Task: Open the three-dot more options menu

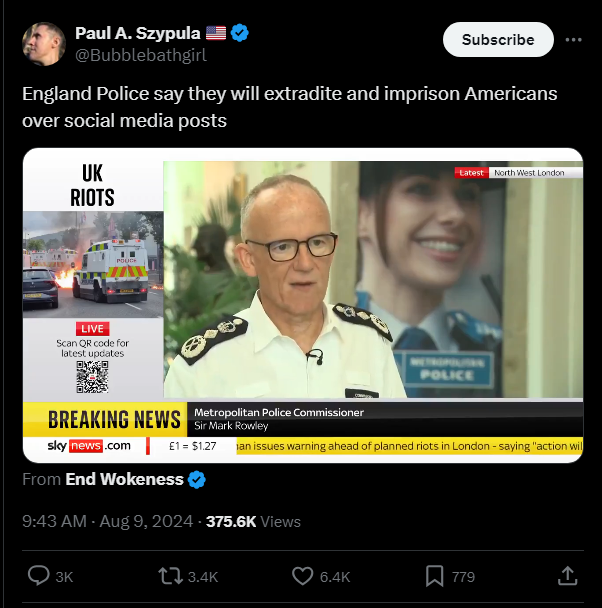Action: click(573, 40)
